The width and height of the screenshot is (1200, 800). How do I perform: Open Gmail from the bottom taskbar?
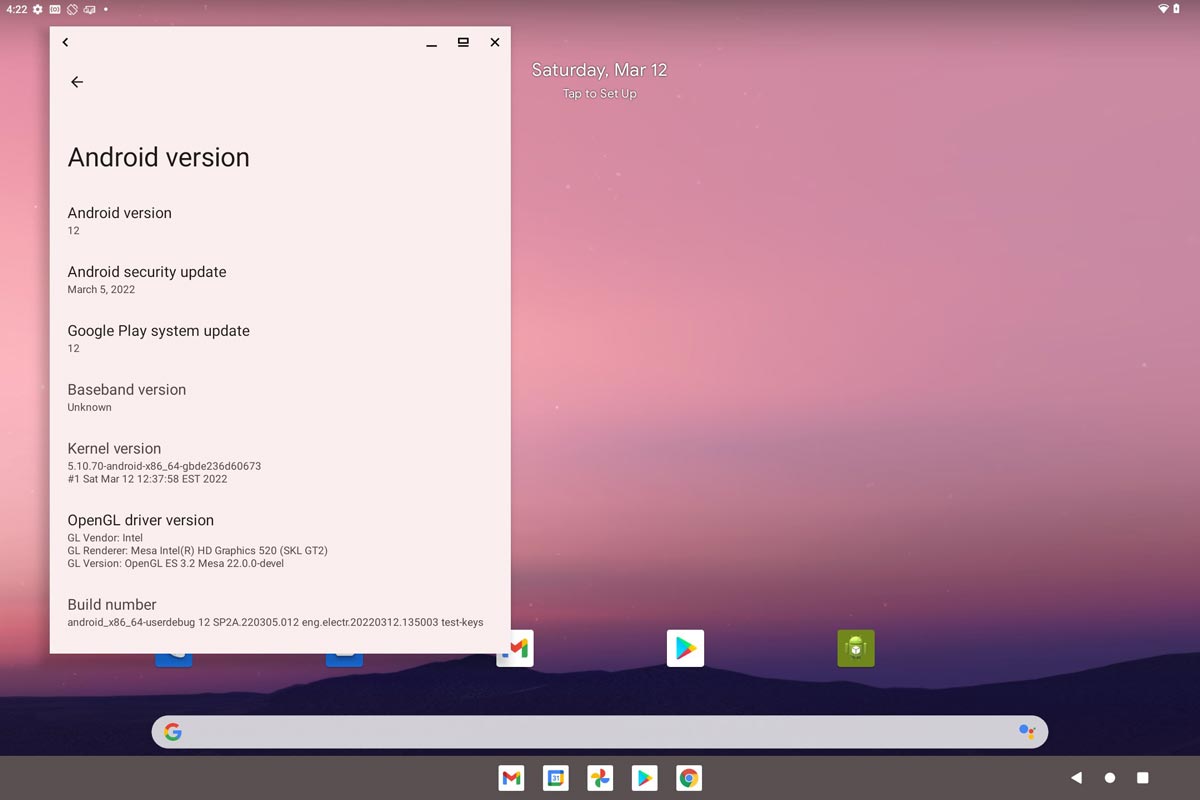pyautogui.click(x=511, y=778)
